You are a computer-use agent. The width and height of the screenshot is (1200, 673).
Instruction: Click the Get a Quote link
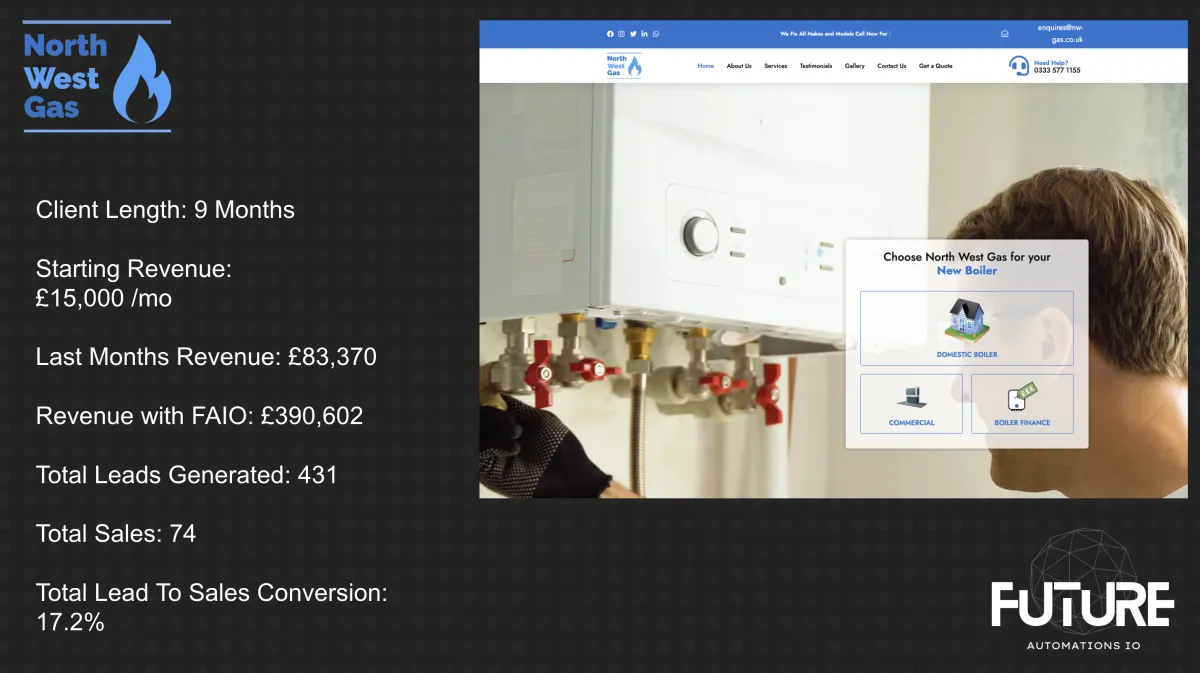pyautogui.click(x=936, y=66)
